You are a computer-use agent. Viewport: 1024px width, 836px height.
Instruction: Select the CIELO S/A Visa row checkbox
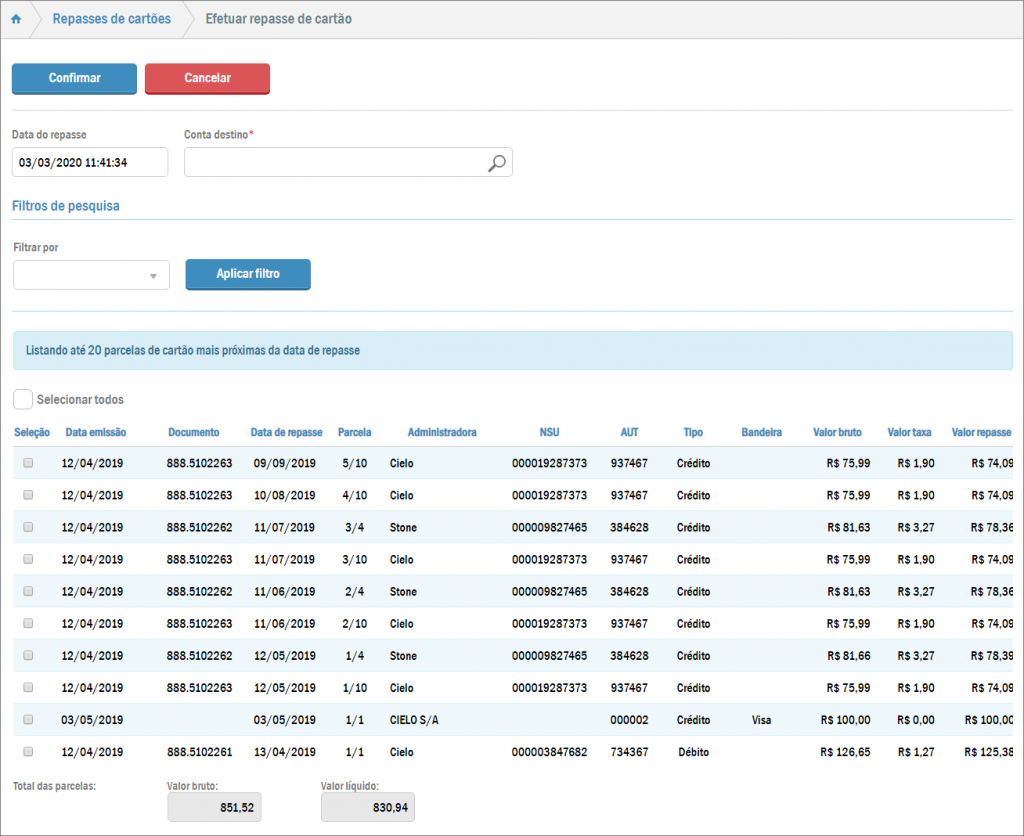point(28,719)
